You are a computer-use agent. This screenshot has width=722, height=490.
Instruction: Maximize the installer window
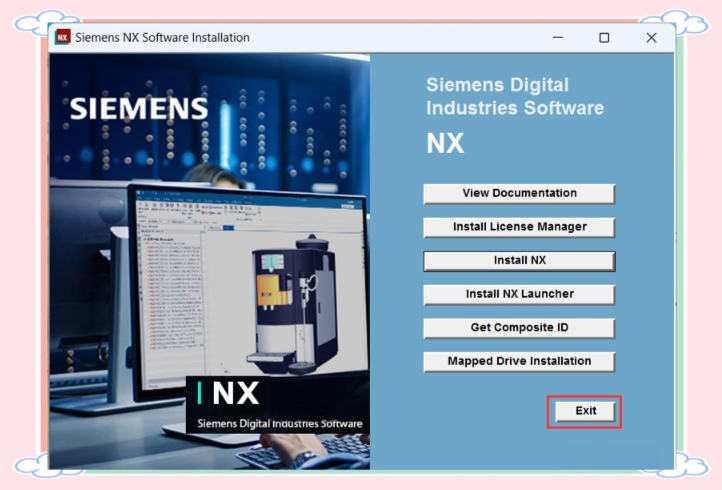[x=604, y=37]
